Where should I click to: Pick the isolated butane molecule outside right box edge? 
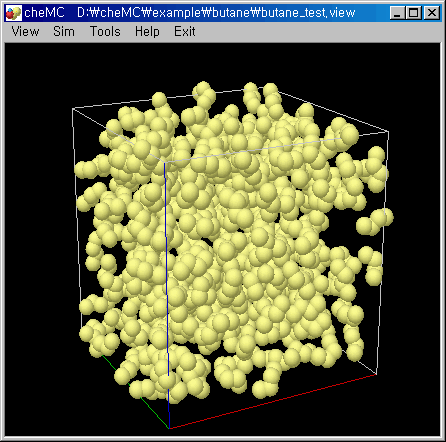[x=375, y=221]
